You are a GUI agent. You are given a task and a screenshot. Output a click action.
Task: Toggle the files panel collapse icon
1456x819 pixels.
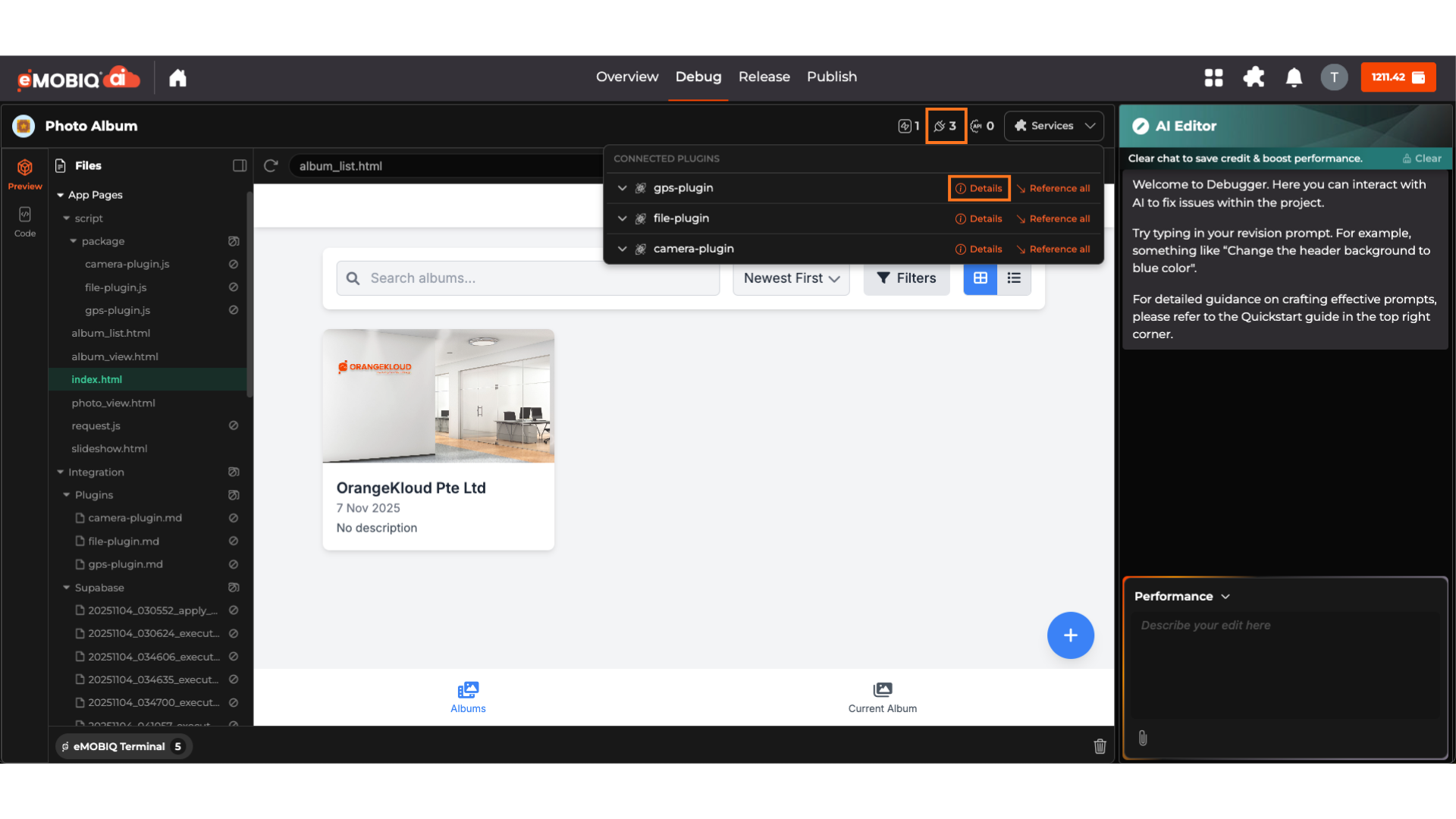(240, 165)
